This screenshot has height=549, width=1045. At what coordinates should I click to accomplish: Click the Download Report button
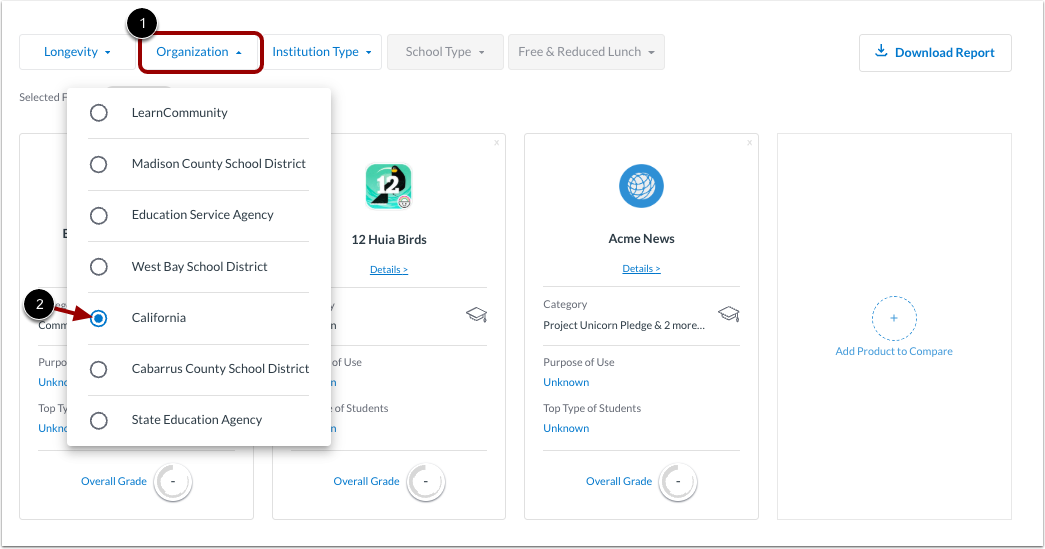(935, 53)
